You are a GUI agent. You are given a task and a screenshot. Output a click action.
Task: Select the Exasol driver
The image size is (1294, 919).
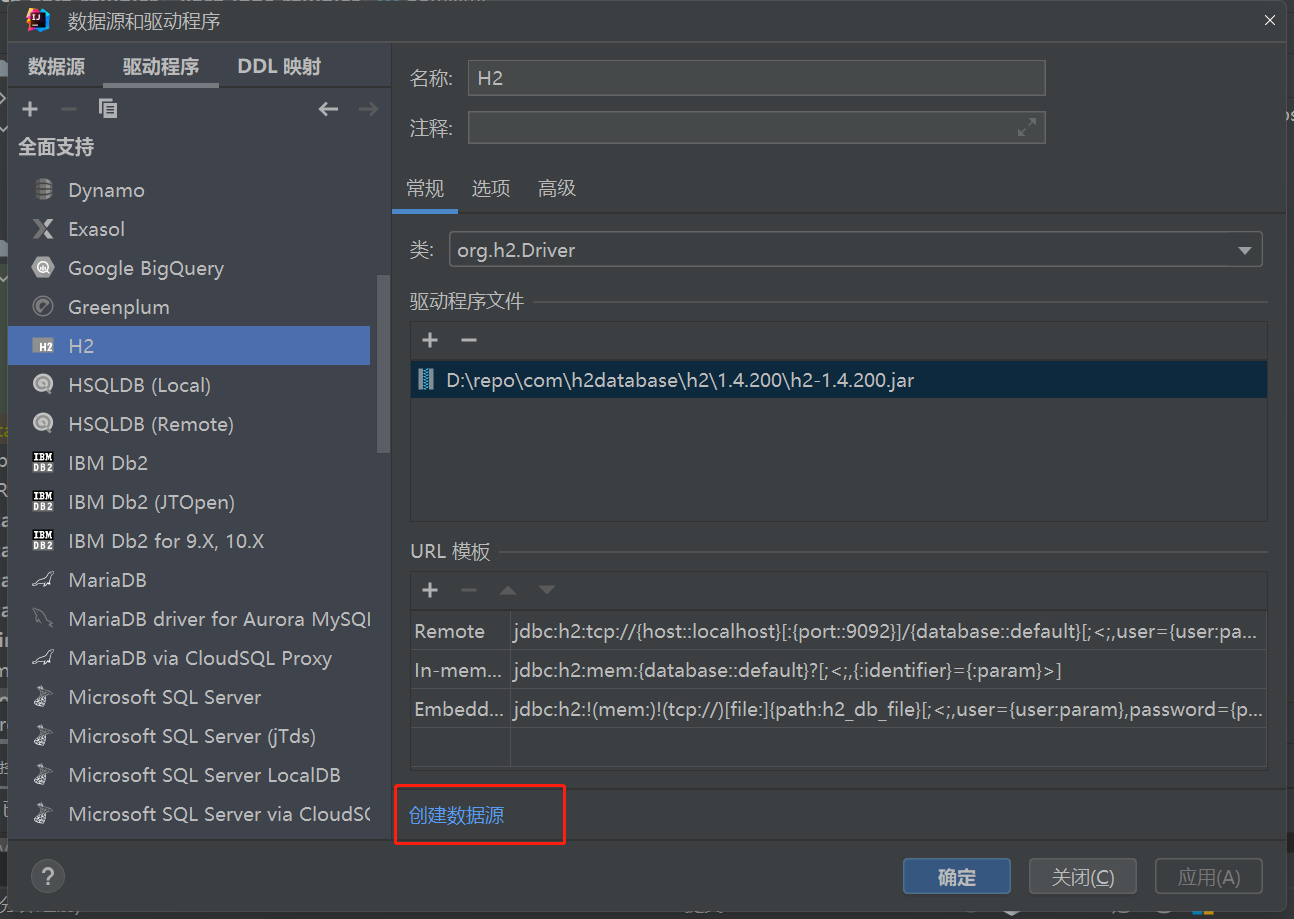[x=189, y=229]
